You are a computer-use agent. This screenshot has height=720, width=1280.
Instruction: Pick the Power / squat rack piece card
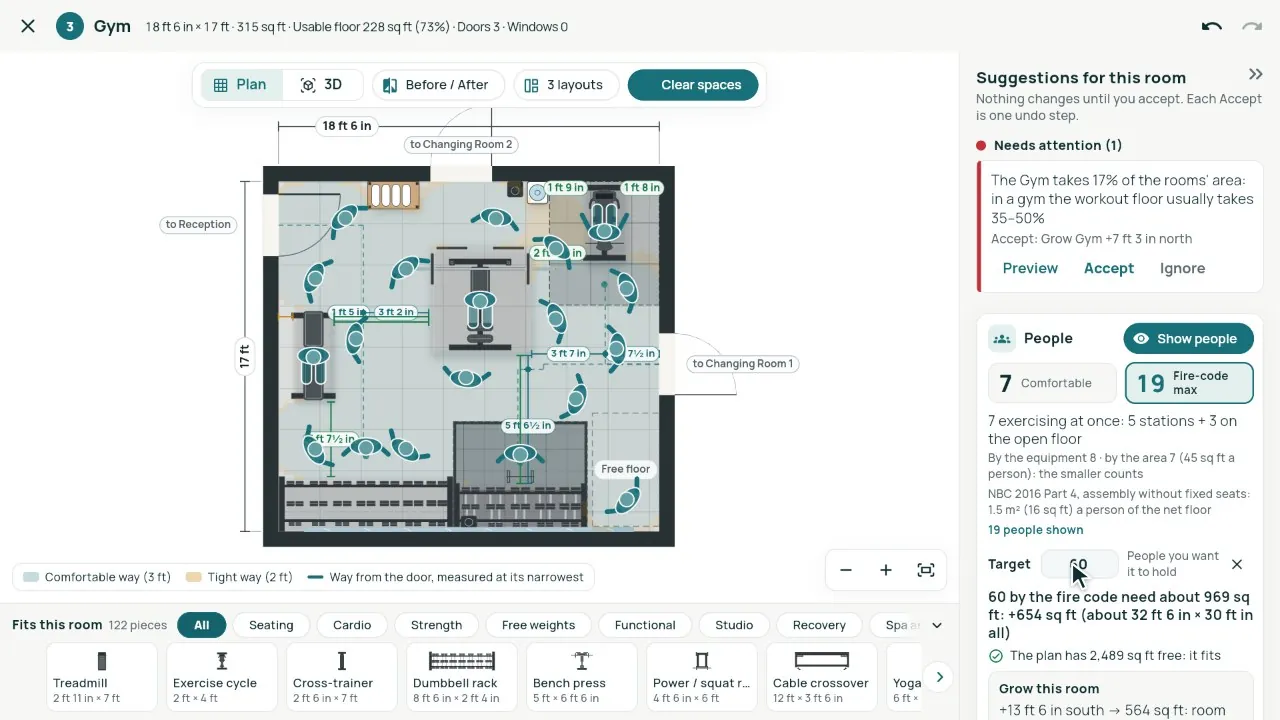tap(702, 677)
